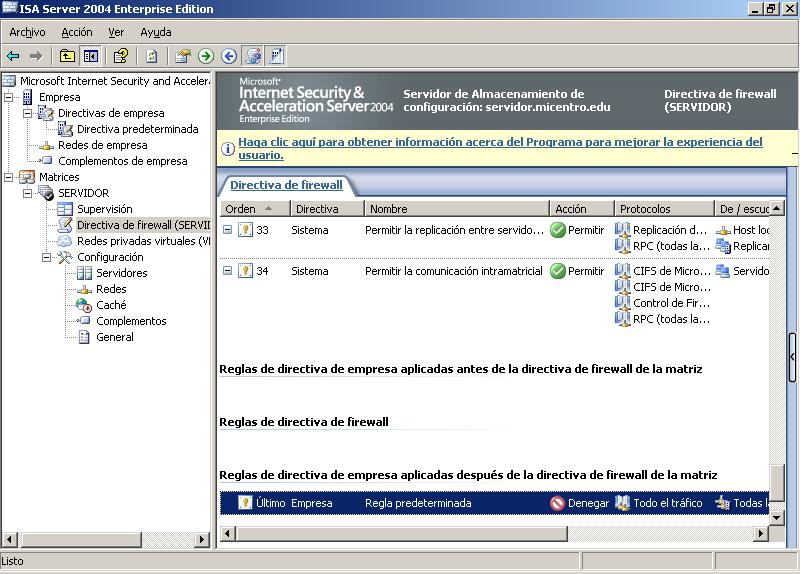Open the Supervisión node

[x=104, y=209]
